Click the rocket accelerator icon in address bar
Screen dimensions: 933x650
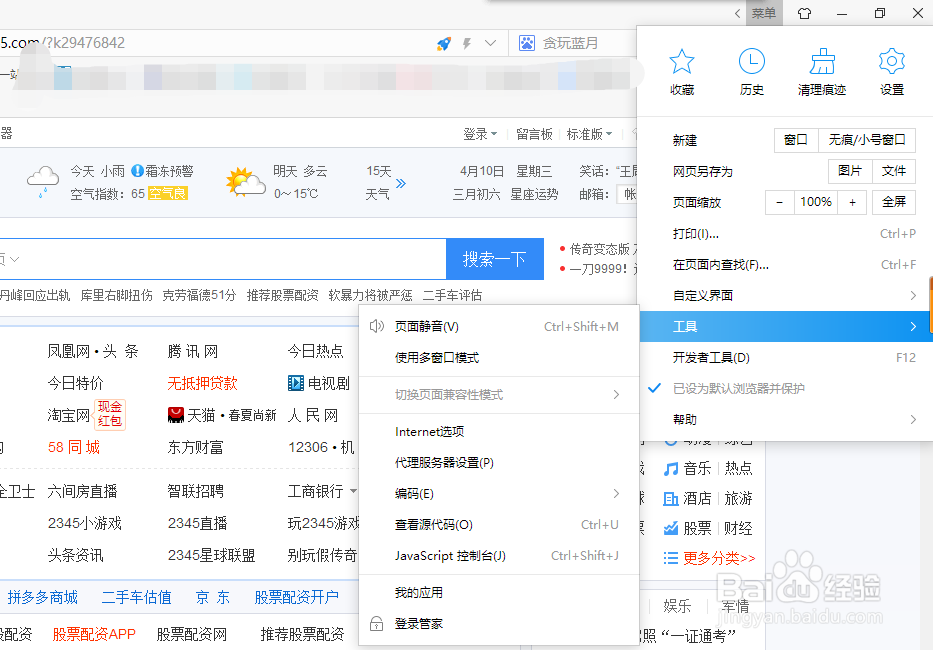(x=444, y=43)
